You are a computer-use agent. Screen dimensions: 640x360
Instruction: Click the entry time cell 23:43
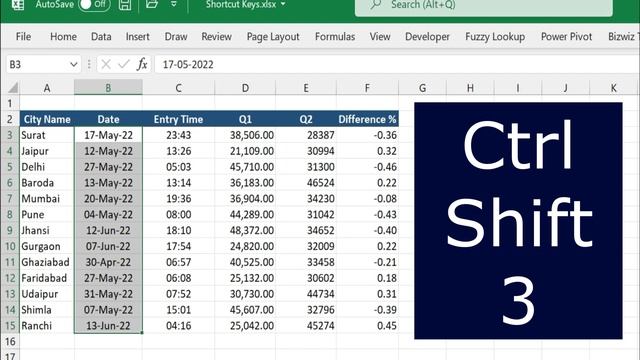click(178, 135)
